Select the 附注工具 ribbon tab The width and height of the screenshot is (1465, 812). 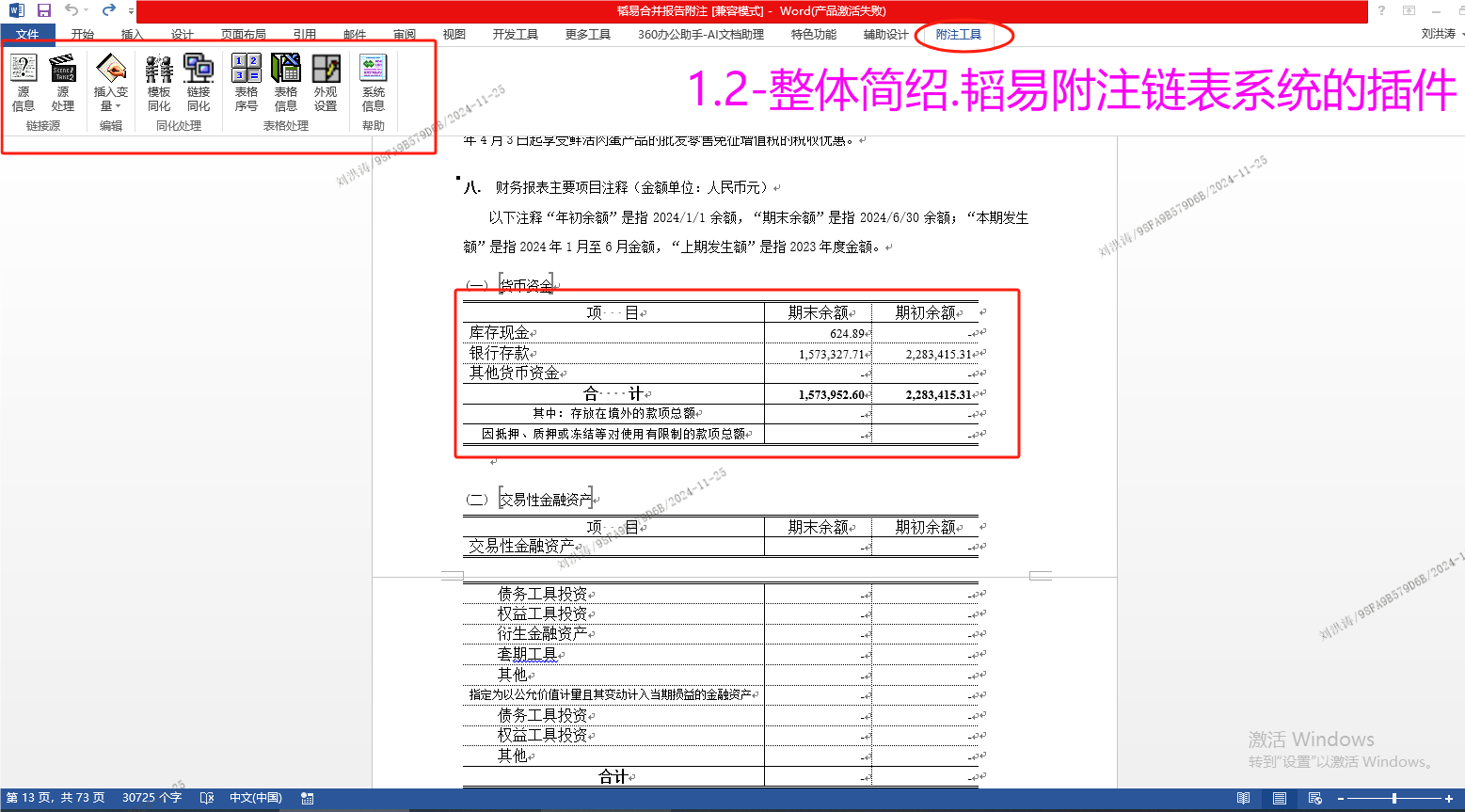pos(959,35)
